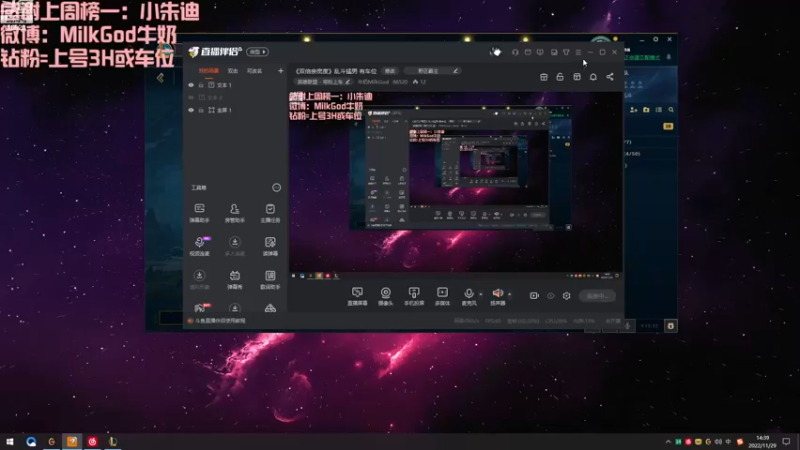800x450 pixels.
Task: Open the orange highlighted taskbar application
Action: coord(72,442)
